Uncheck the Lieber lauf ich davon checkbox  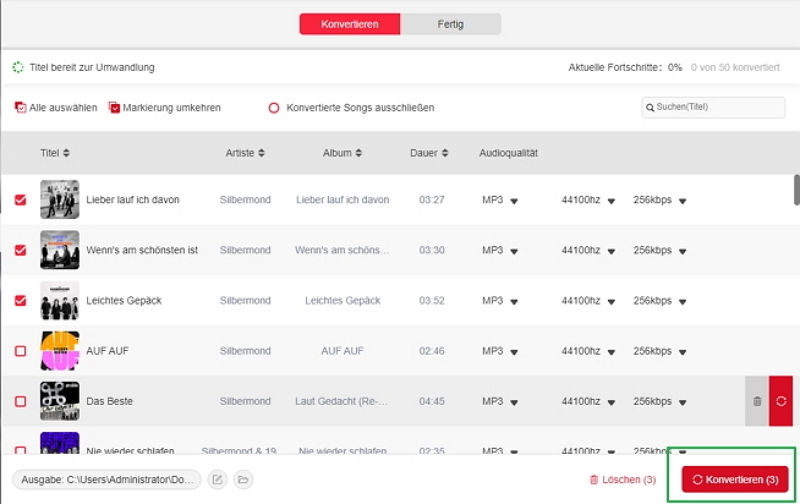coord(20,200)
